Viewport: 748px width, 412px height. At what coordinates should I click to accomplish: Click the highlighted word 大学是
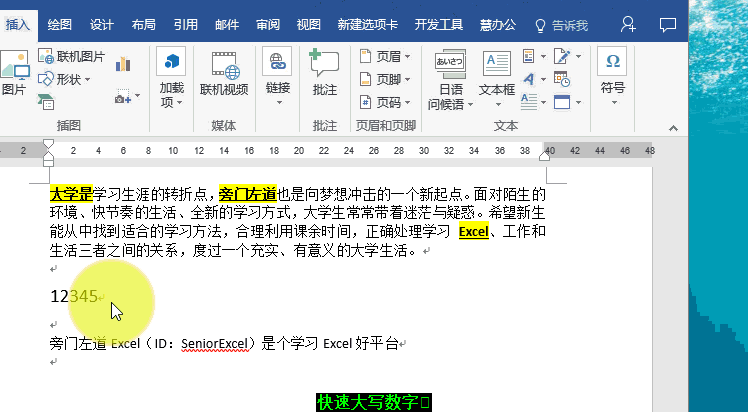71,194
